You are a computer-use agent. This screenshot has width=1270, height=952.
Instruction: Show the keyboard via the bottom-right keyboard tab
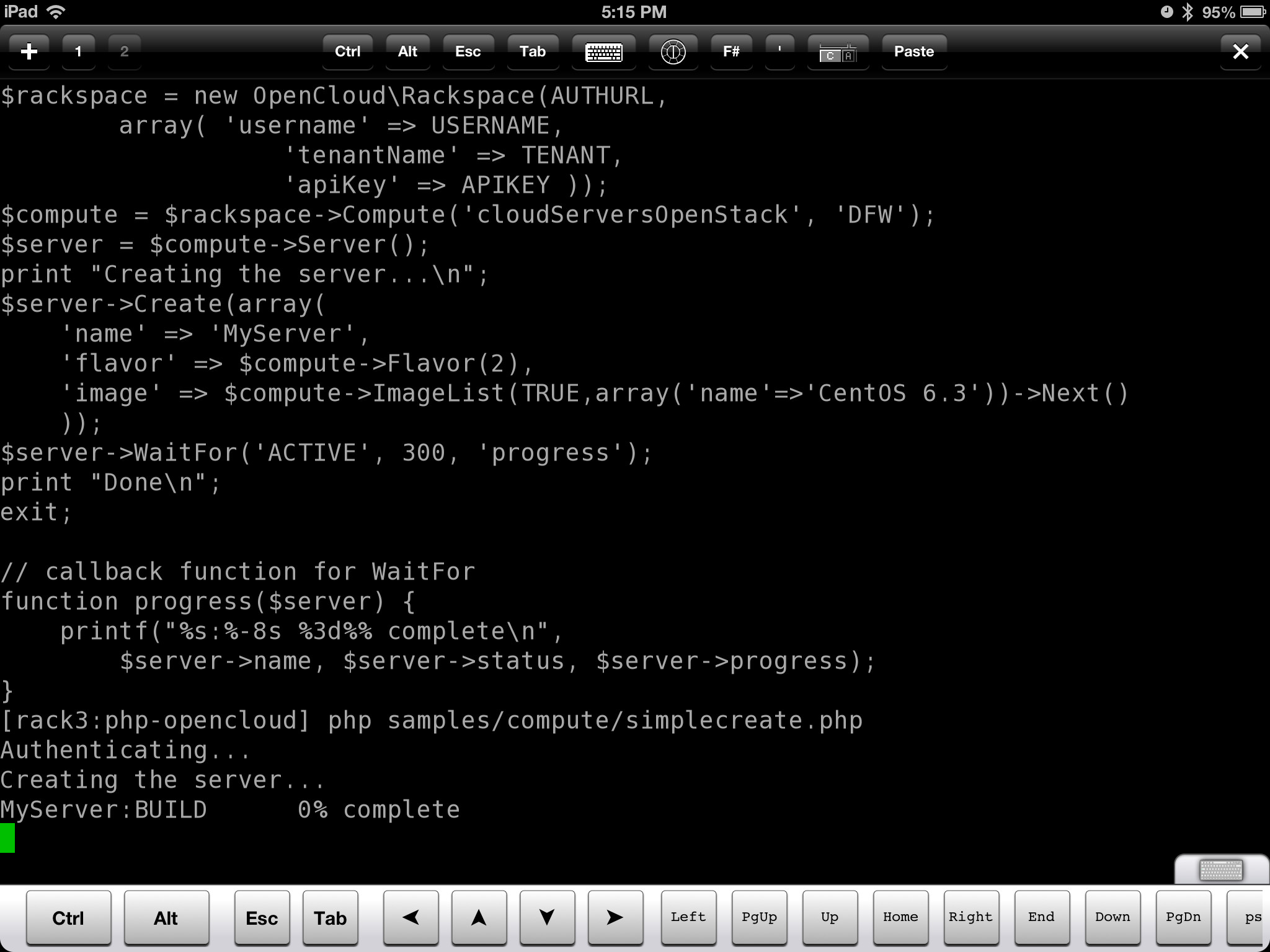[x=1221, y=870]
